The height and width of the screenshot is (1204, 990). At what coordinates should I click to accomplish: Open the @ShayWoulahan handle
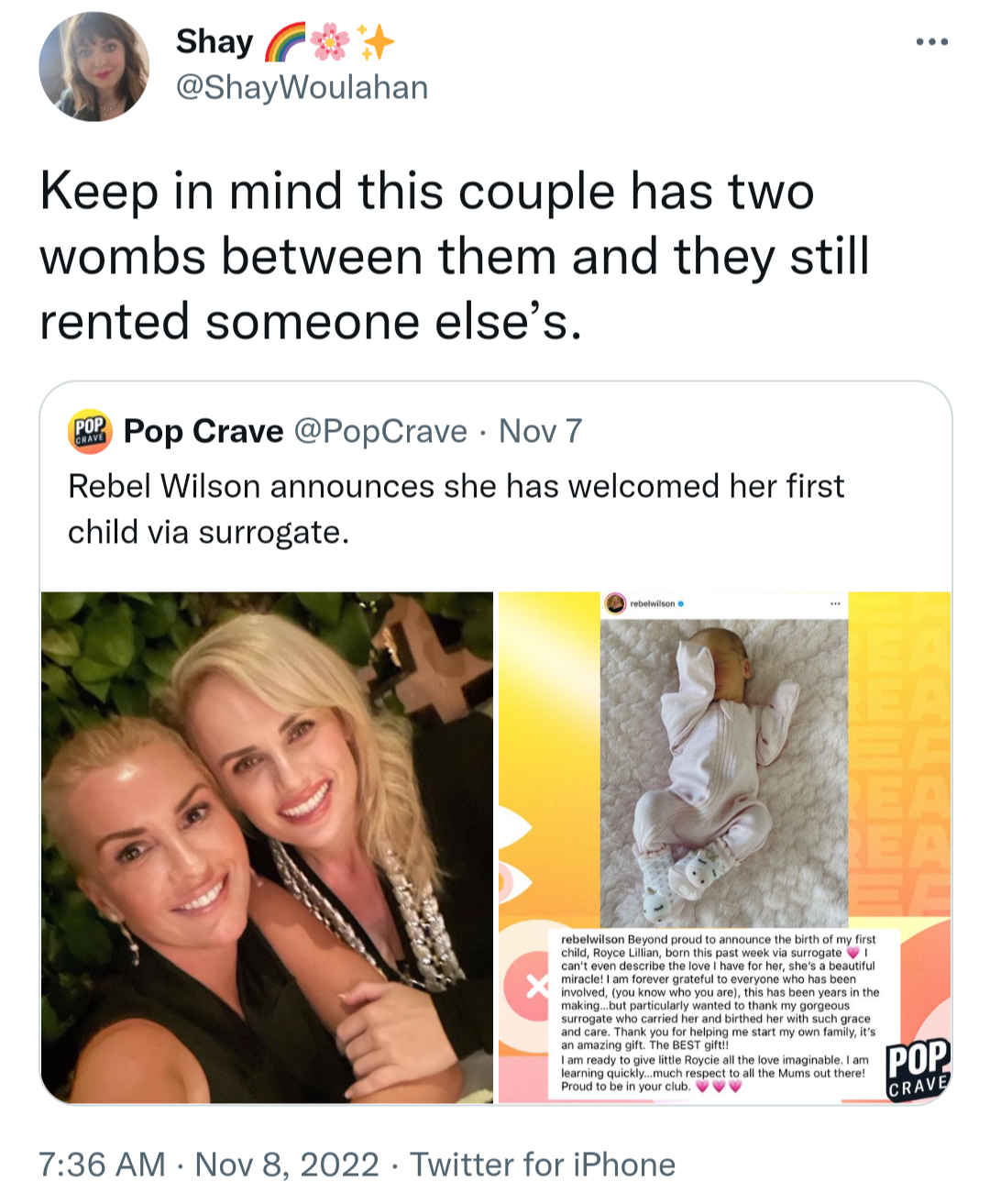pyautogui.click(x=302, y=87)
